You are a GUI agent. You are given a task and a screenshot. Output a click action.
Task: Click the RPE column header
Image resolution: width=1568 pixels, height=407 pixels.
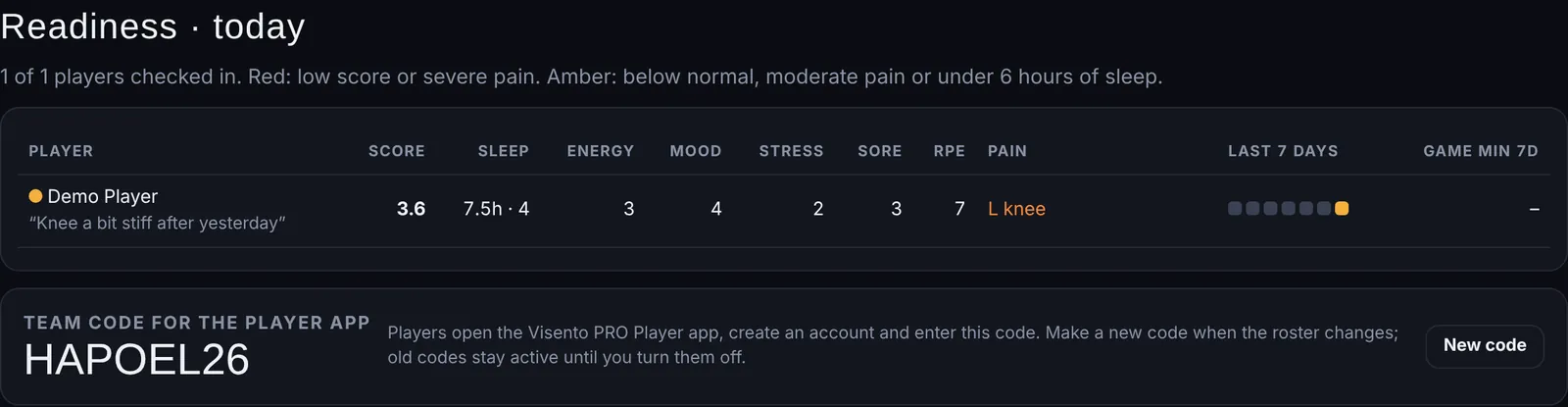click(x=950, y=151)
